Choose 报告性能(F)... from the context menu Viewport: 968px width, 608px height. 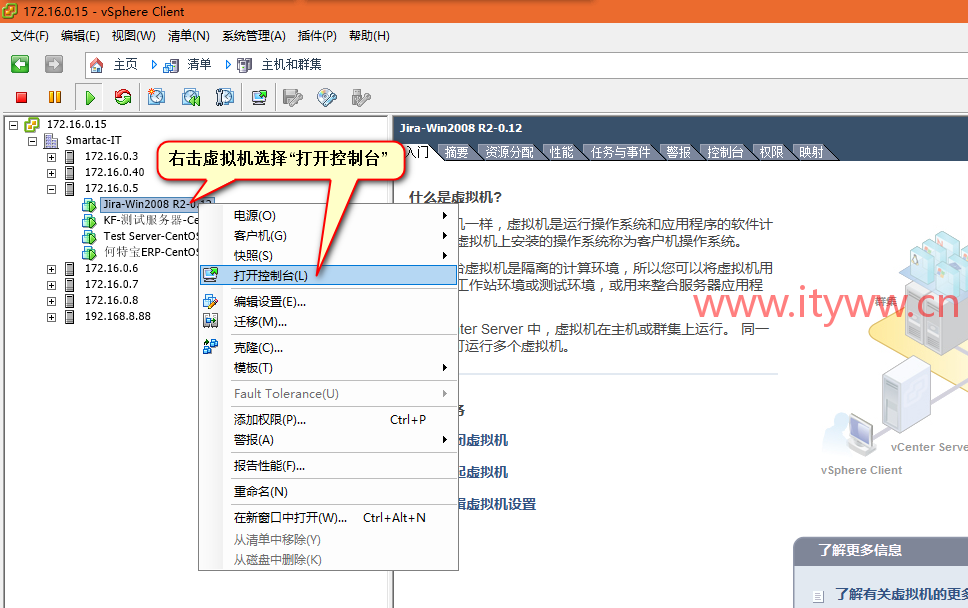coord(328,466)
